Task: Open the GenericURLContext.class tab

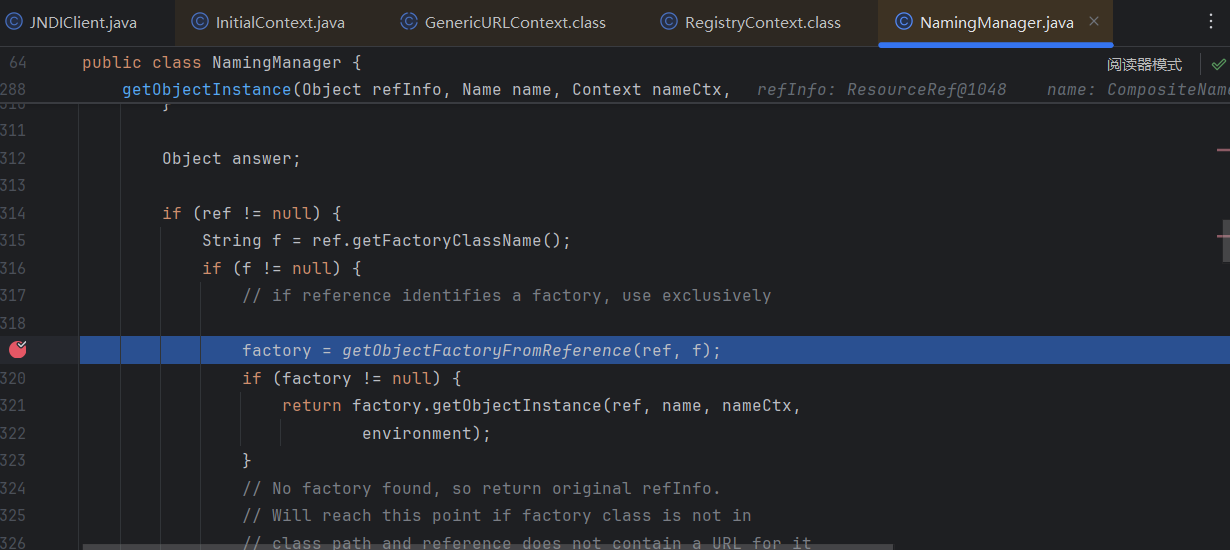Action: (x=514, y=22)
